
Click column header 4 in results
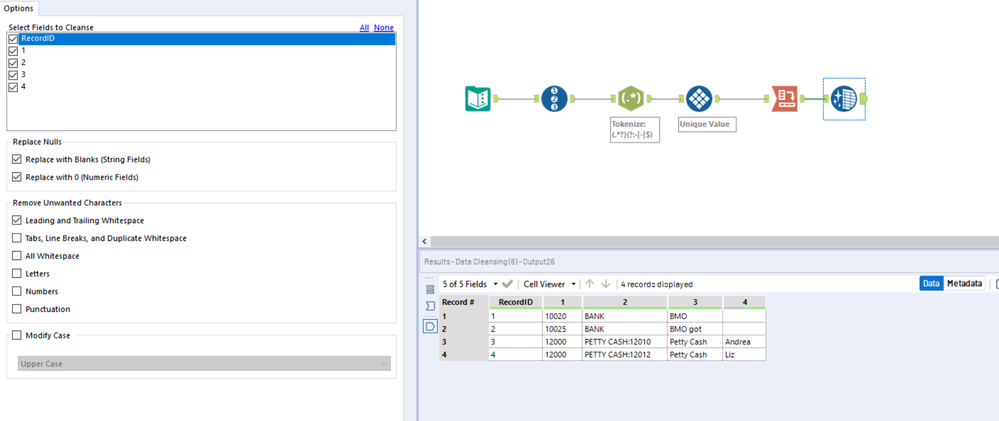coord(744,302)
